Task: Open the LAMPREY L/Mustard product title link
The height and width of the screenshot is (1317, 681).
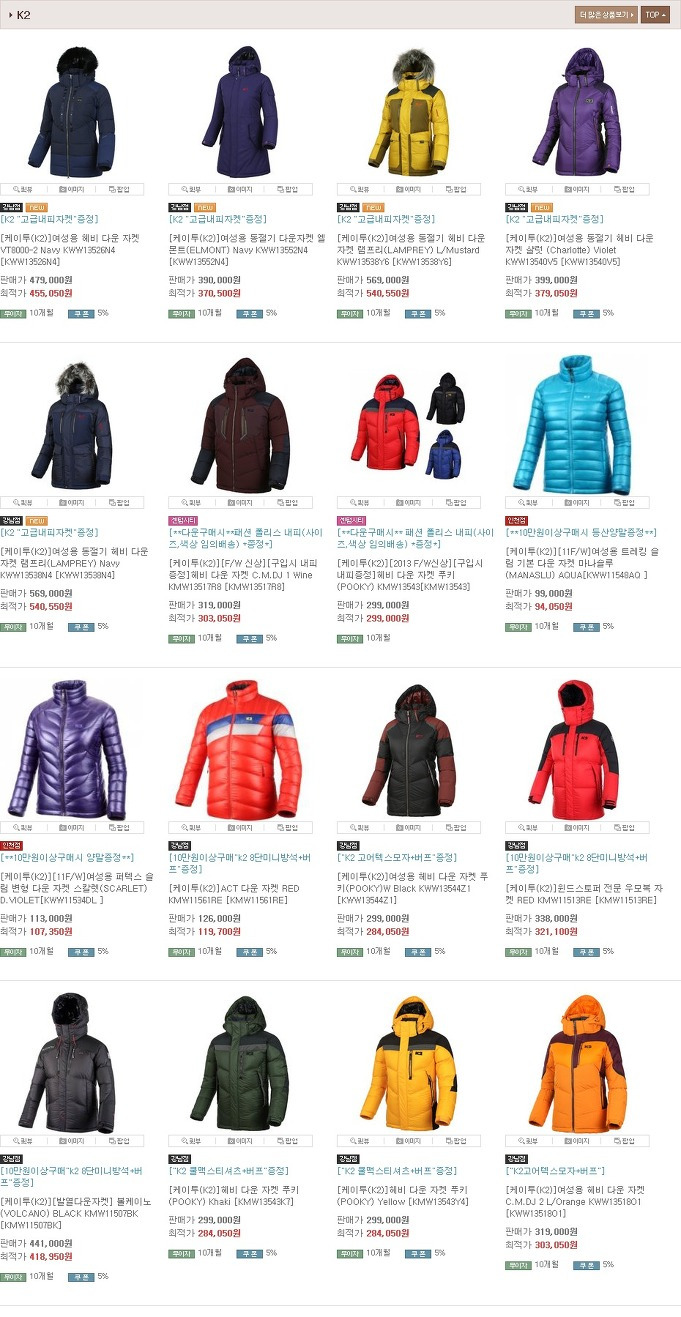Action: click(411, 250)
